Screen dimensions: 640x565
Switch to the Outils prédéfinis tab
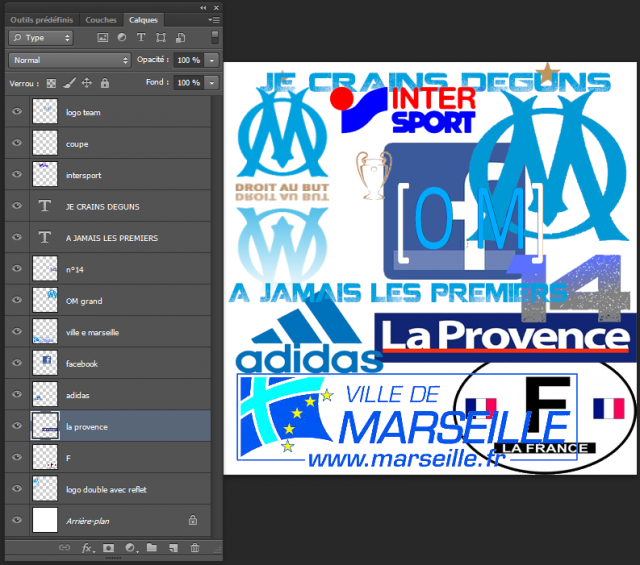(42, 20)
